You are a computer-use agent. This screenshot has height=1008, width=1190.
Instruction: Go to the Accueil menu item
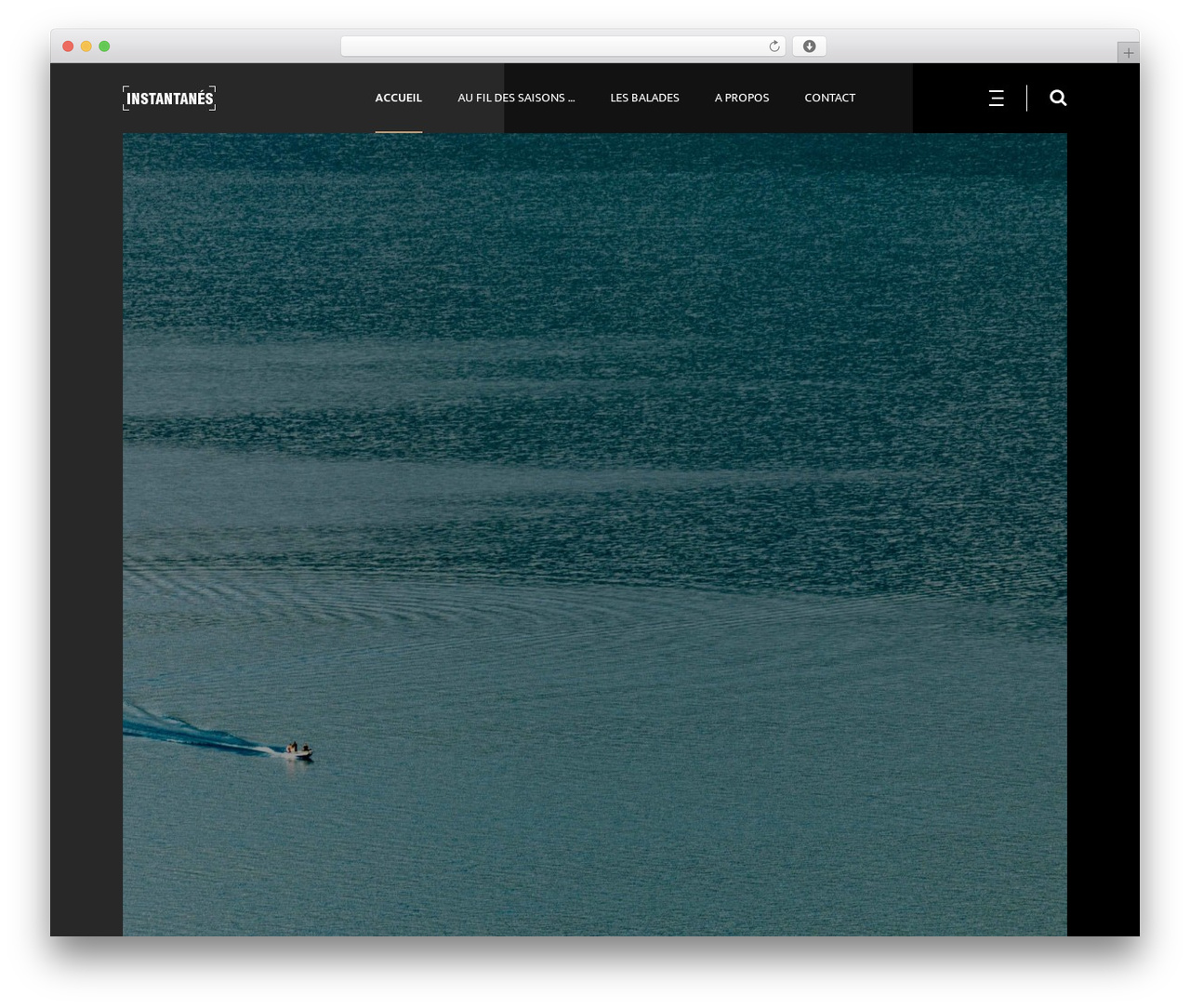pyautogui.click(x=399, y=98)
